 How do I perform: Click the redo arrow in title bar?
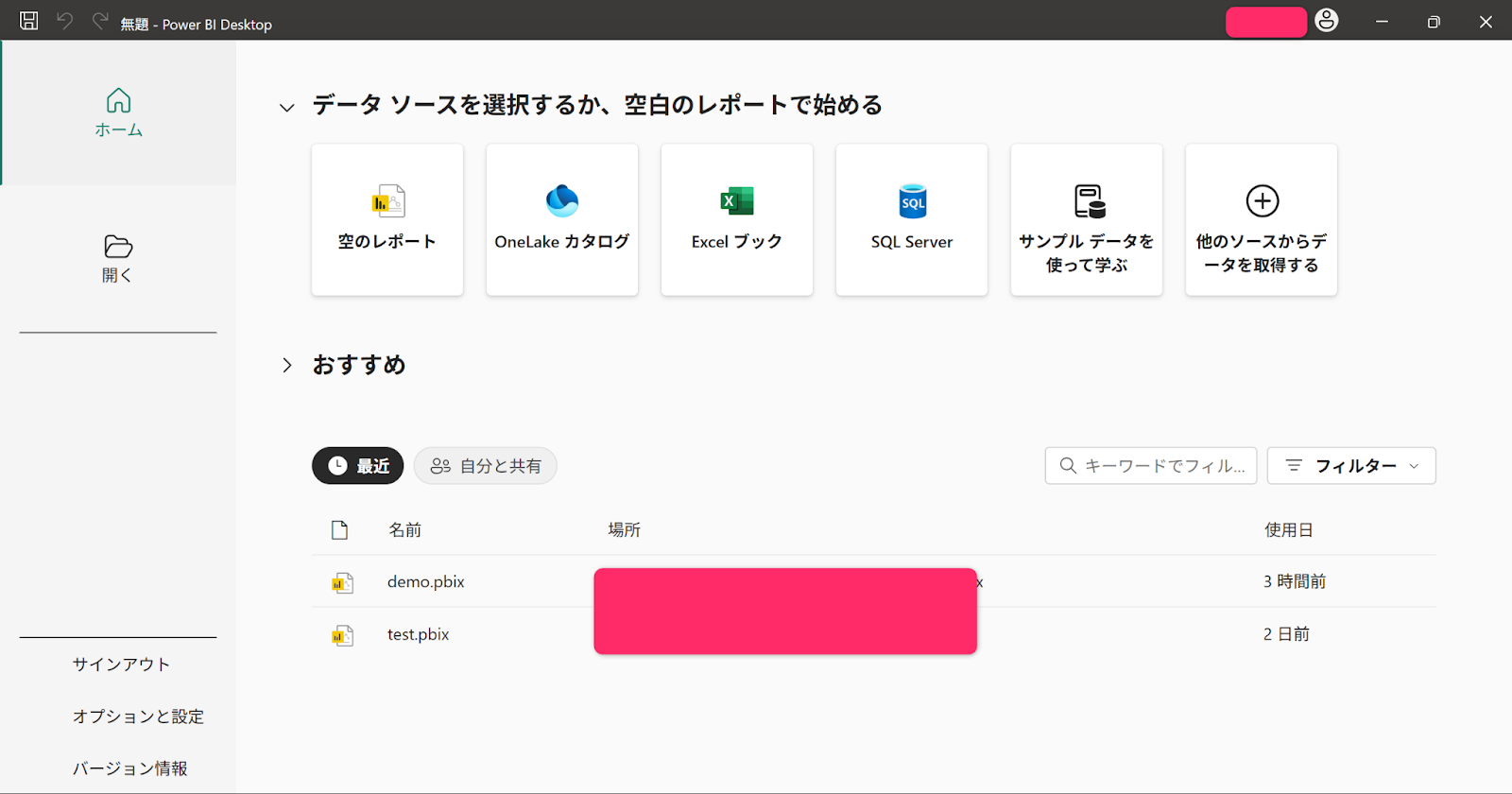pyautogui.click(x=99, y=21)
